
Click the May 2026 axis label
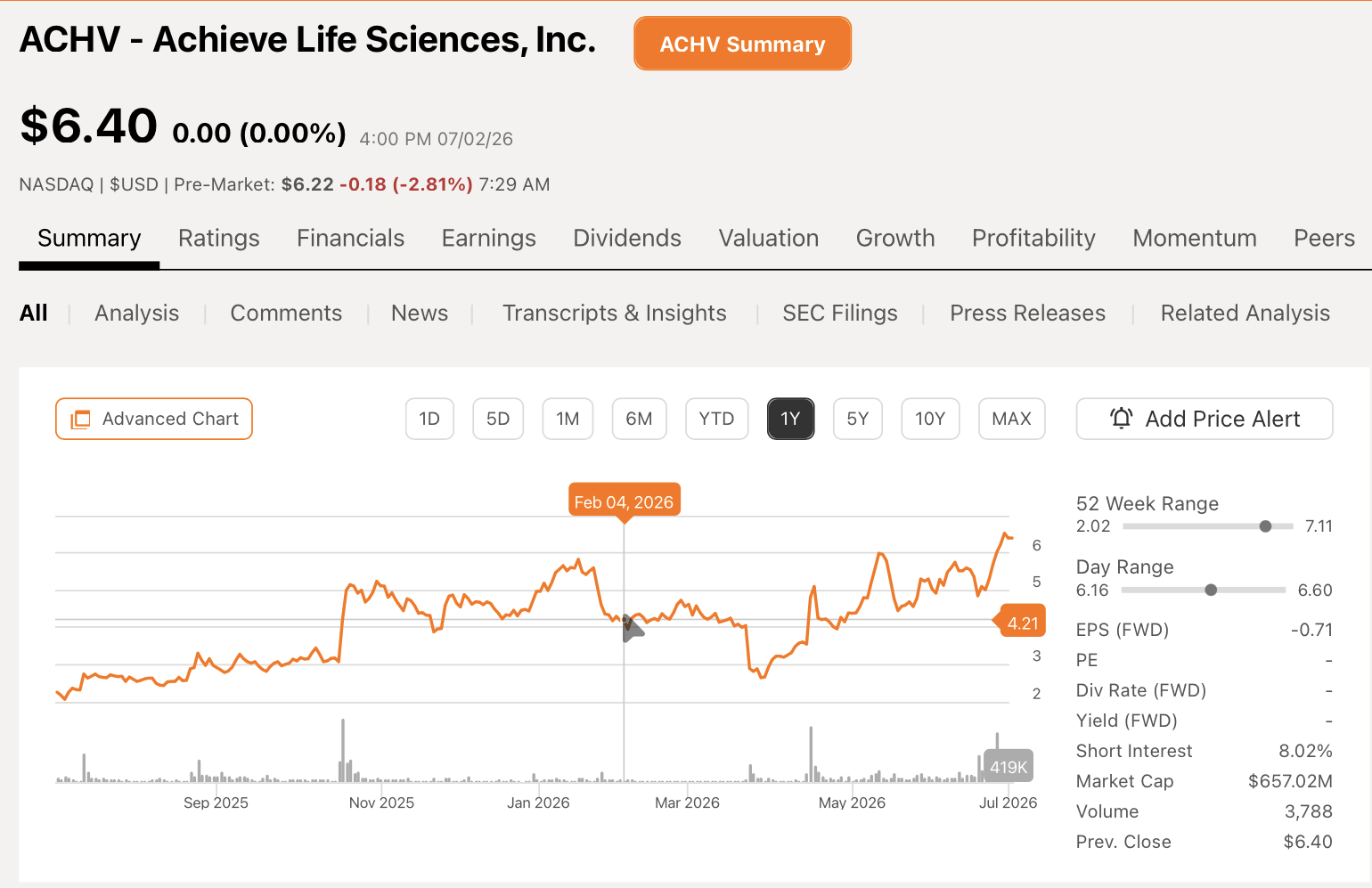pyautogui.click(x=852, y=802)
